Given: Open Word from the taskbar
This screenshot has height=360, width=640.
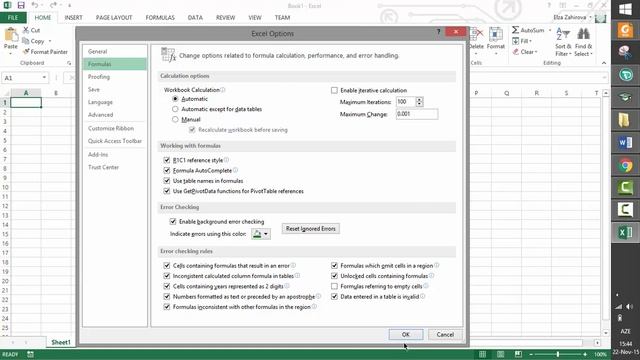Looking at the screenshot, I should 625,142.
